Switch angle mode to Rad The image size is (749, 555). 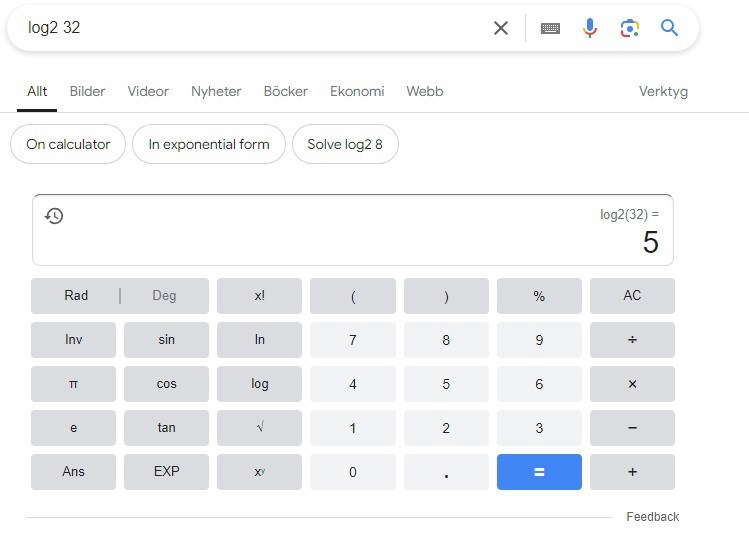[76, 296]
